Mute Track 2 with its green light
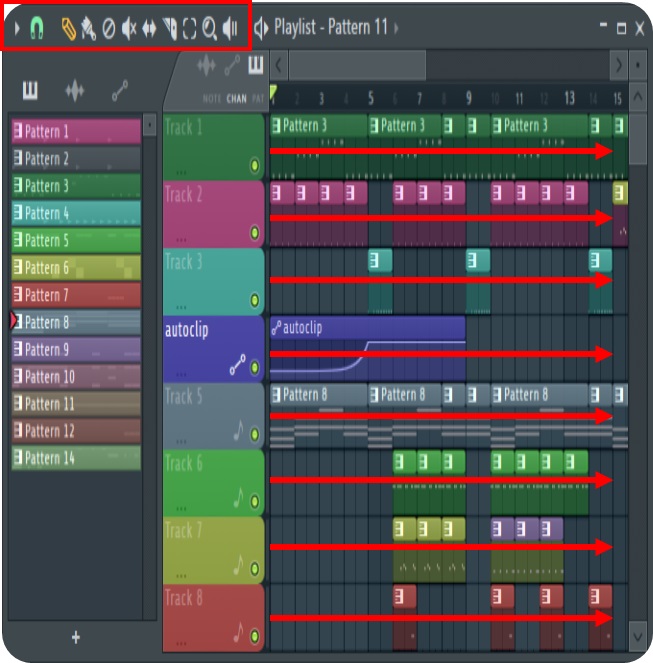 click(x=255, y=233)
